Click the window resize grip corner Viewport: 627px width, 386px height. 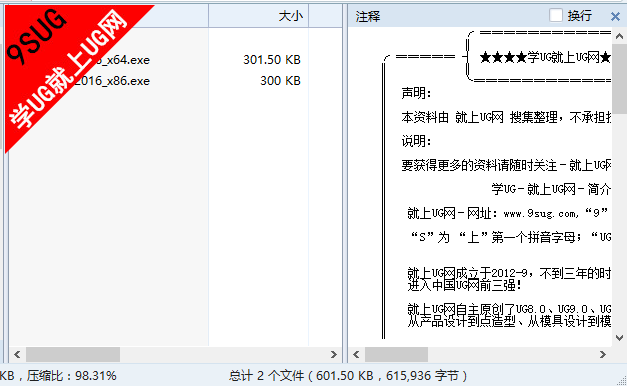click(622, 381)
